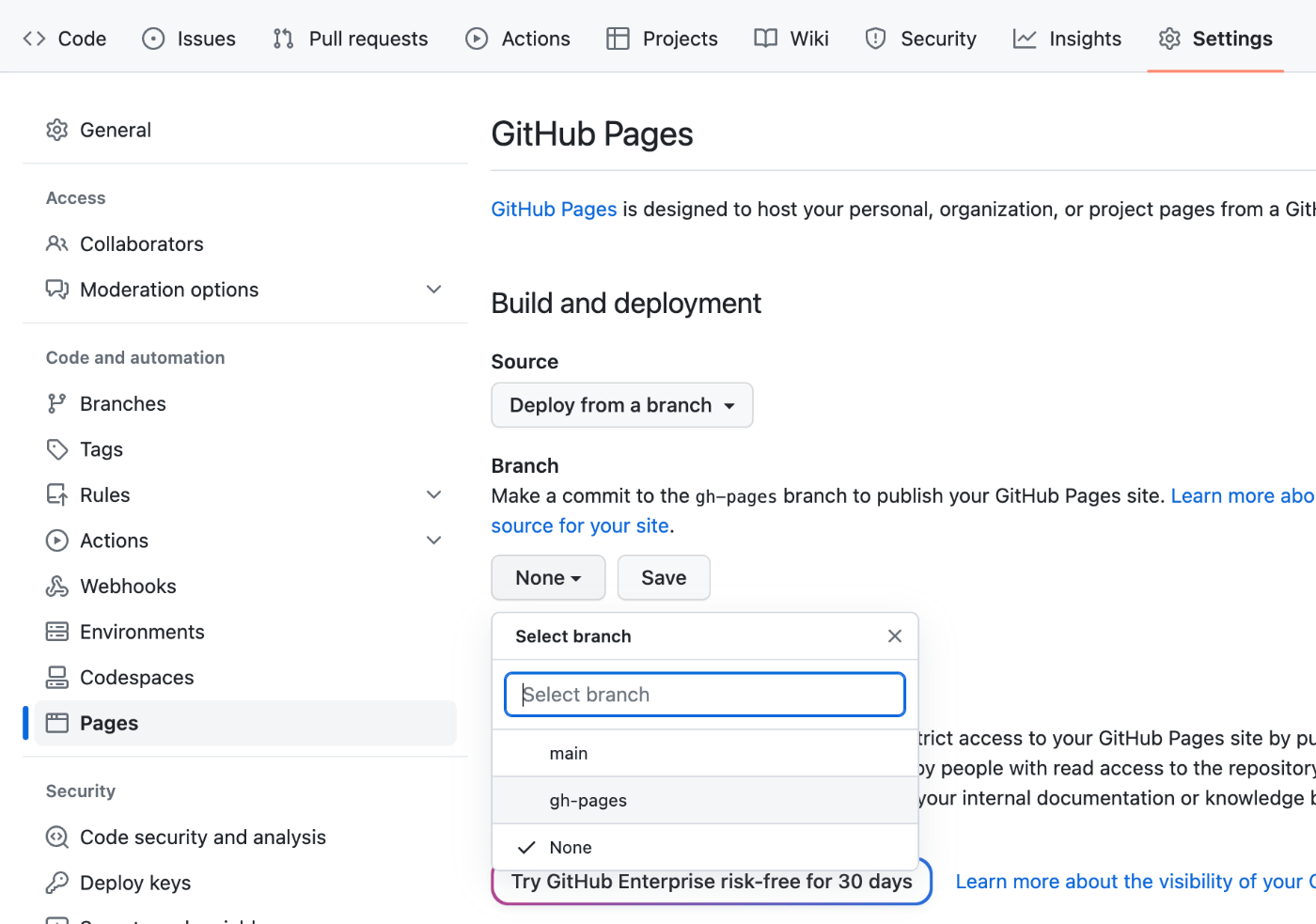Select None in the branch list

(x=705, y=848)
